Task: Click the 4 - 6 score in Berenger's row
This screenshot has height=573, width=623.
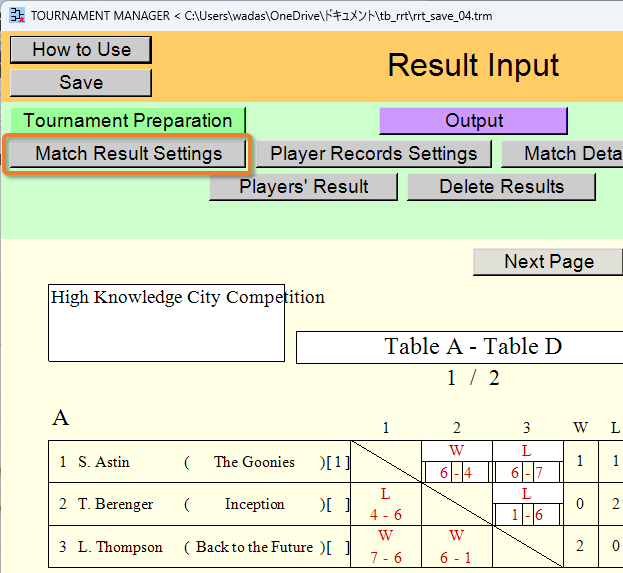Action: point(385,515)
